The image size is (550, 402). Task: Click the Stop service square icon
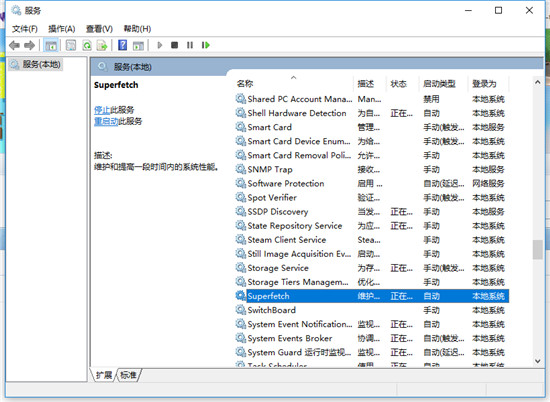coord(174,45)
